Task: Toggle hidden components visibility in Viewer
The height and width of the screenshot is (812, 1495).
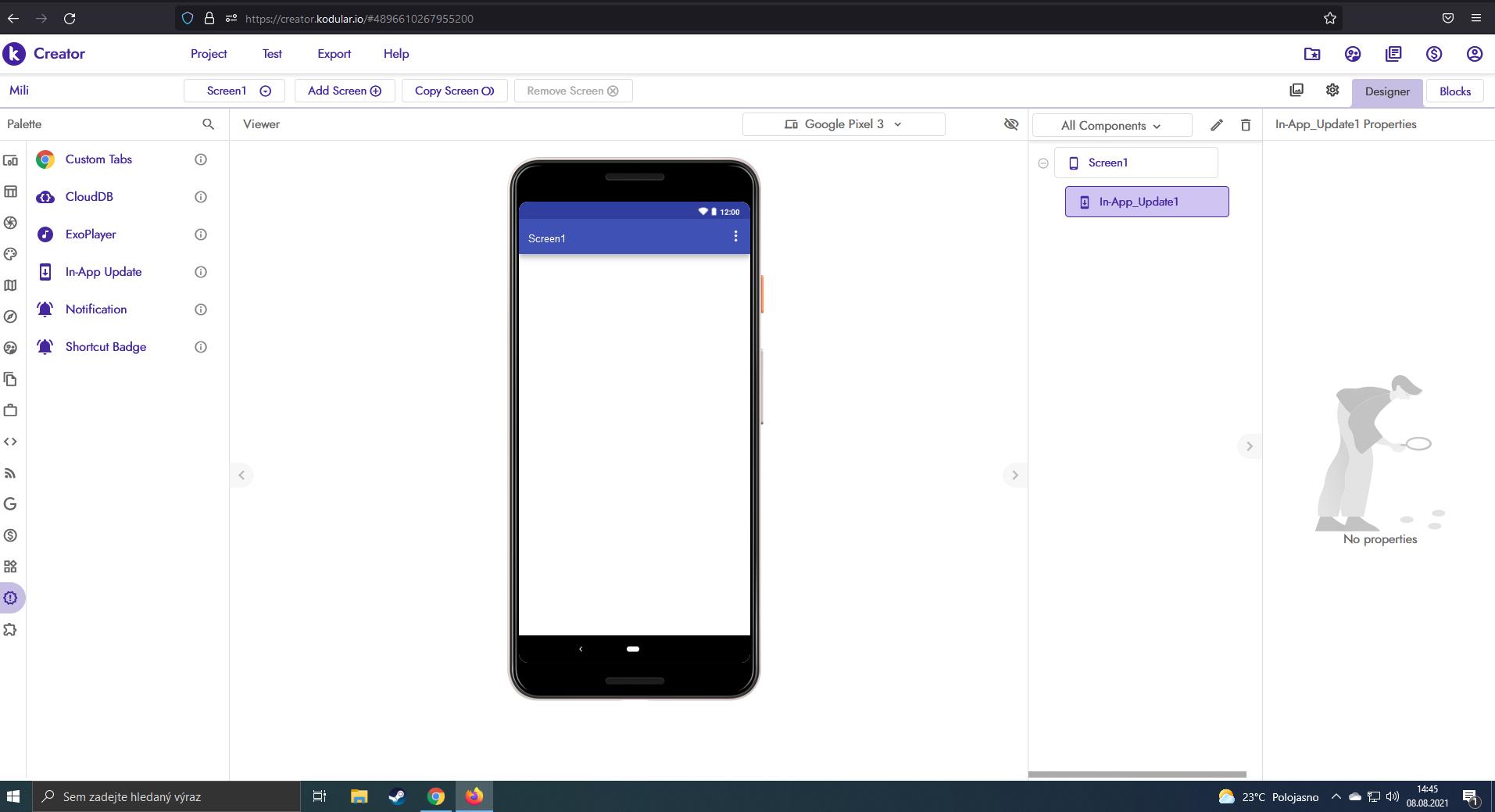Action: tap(1011, 124)
